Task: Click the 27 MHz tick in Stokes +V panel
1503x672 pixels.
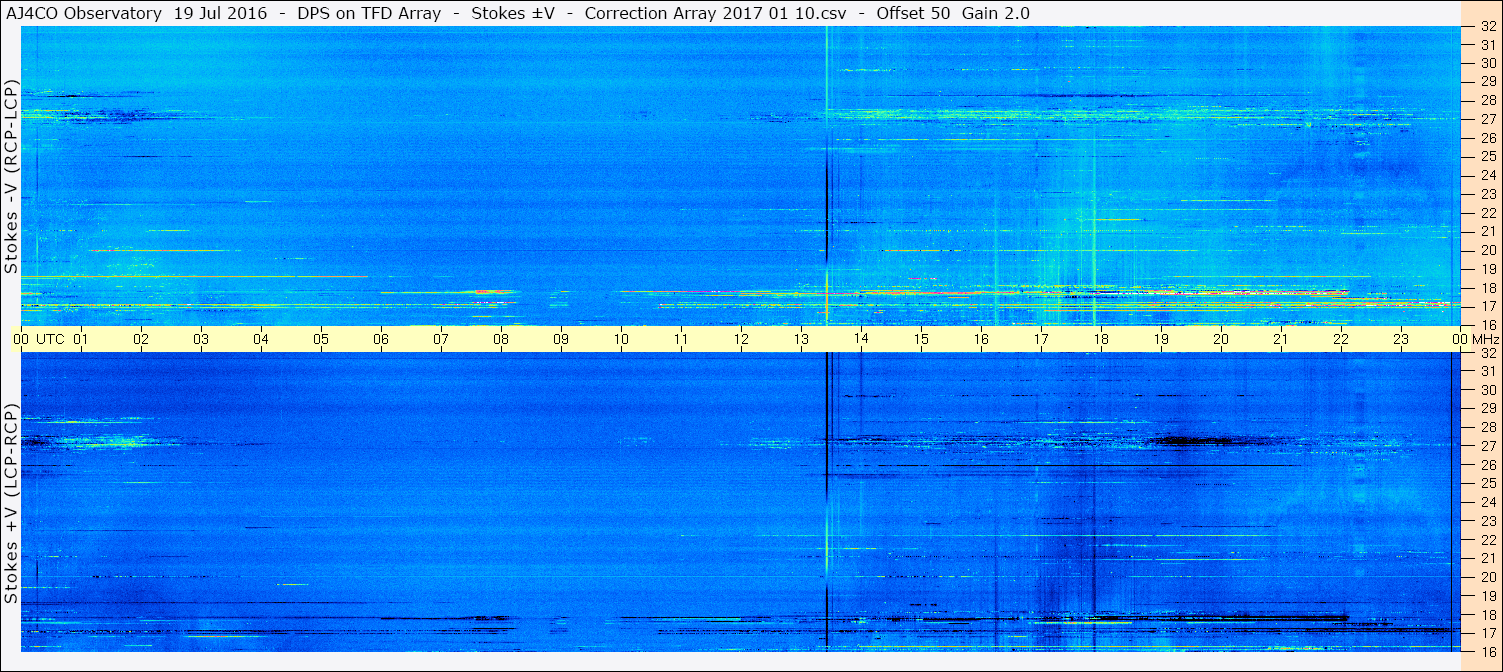Action: [x=1488, y=446]
